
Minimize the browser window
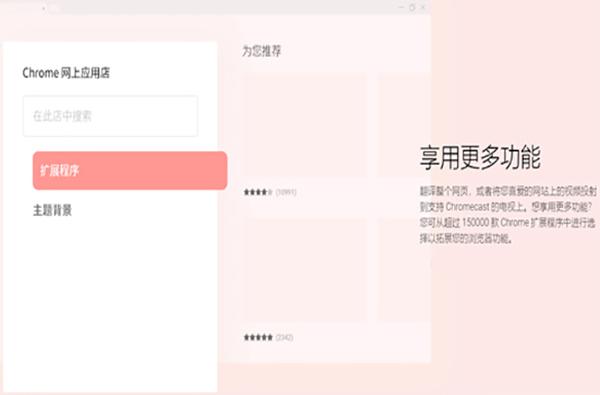[x=401, y=7]
